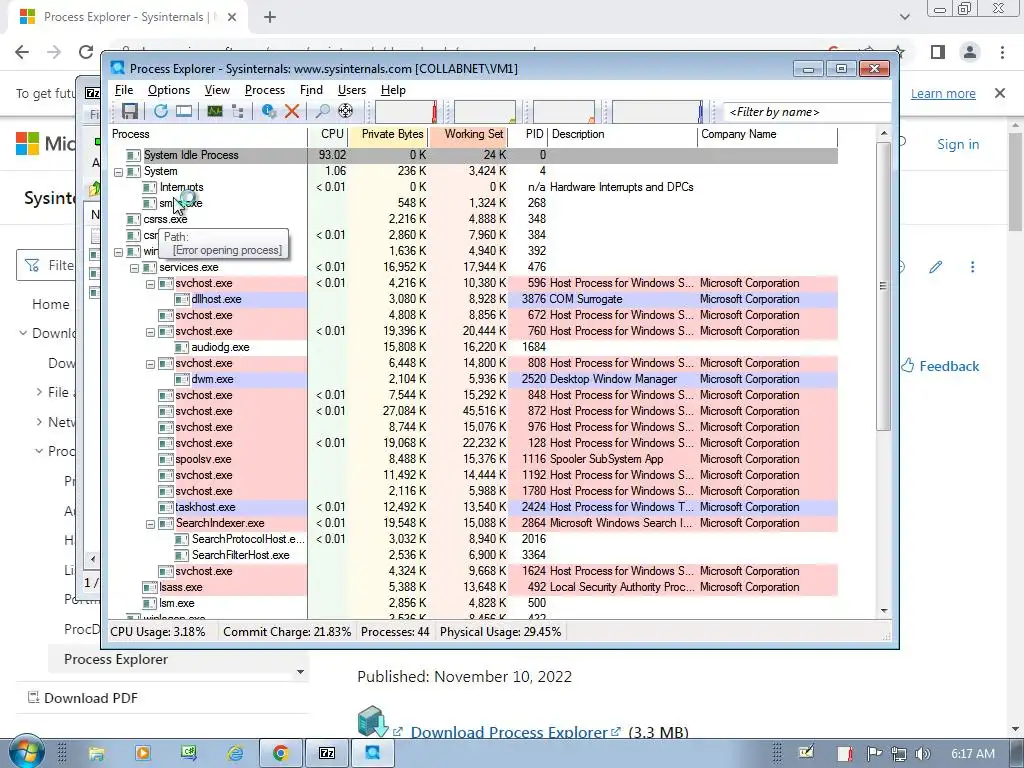Sort by the Working Set column header
This screenshot has width=1024, height=768.
click(468, 135)
